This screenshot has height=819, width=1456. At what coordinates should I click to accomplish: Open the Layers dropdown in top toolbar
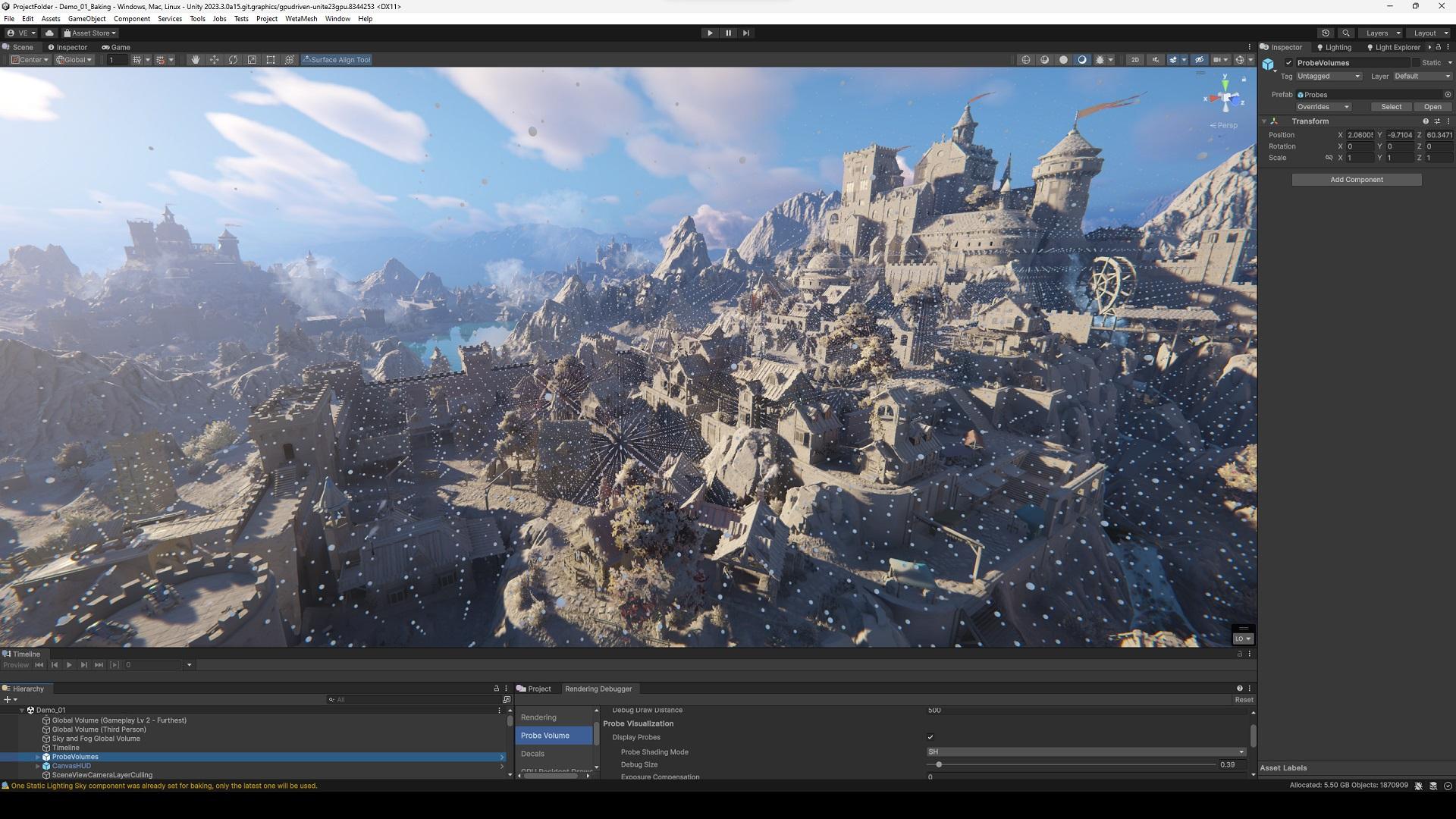(1382, 33)
